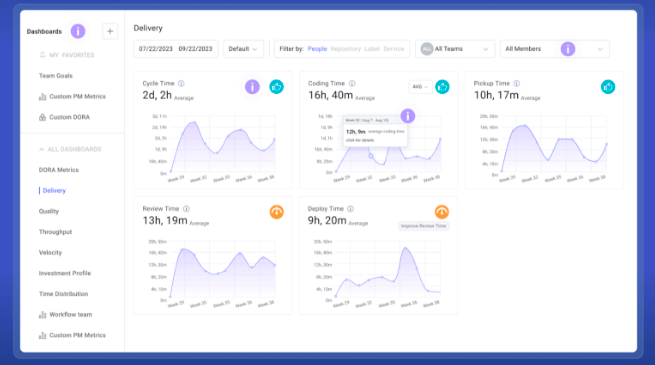Open the All Members dropdown

tap(555, 49)
